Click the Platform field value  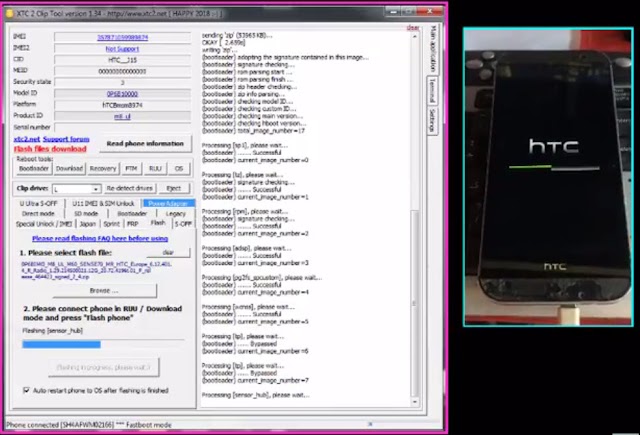(x=122, y=105)
